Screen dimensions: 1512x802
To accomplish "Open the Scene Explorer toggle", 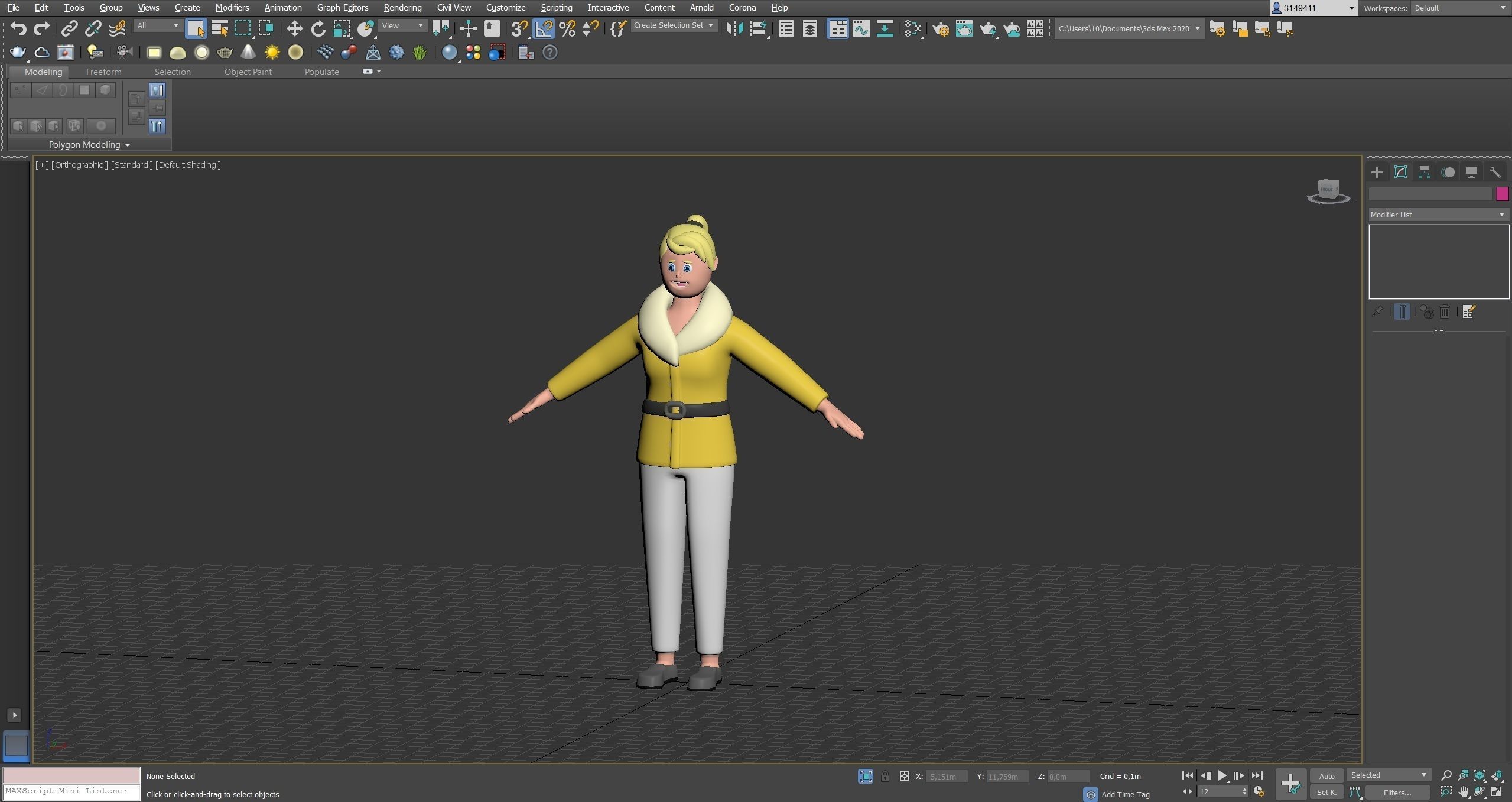I will point(786,28).
